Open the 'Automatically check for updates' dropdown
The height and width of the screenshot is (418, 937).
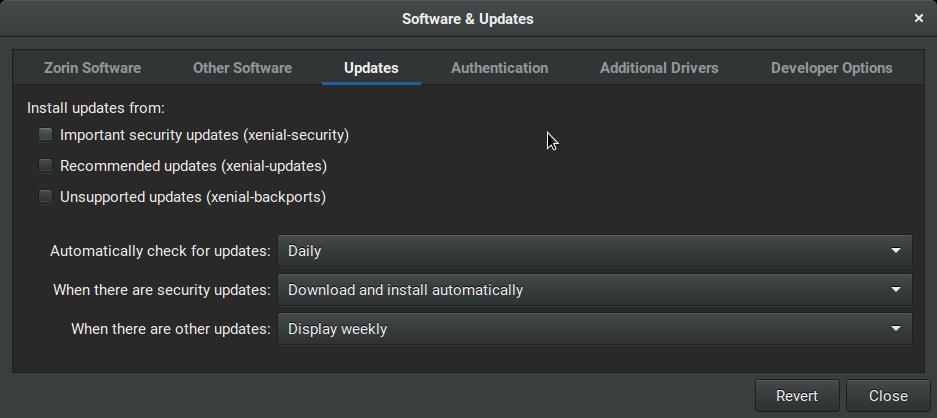coord(594,251)
